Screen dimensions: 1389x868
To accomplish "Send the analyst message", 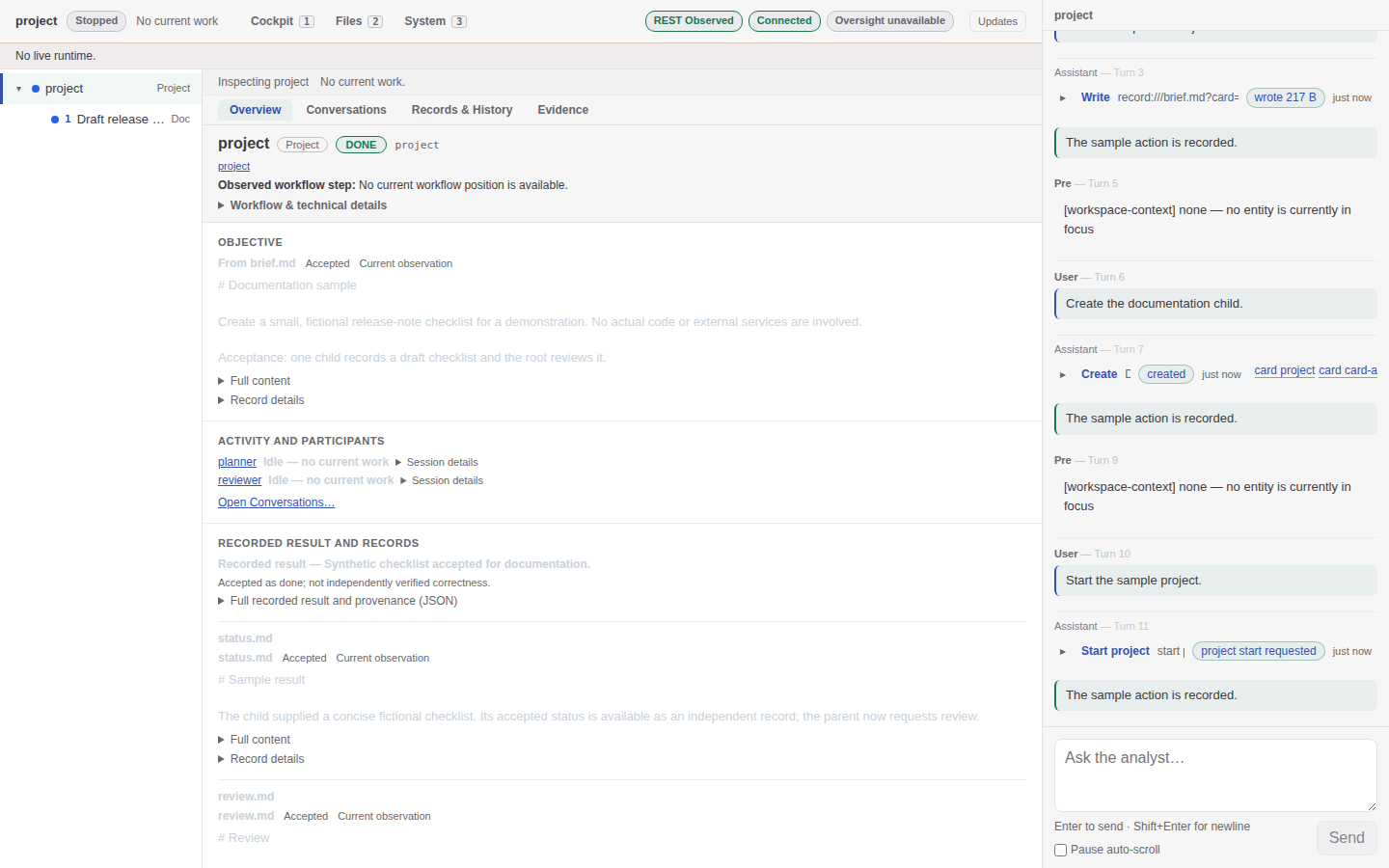I will [x=1347, y=838].
